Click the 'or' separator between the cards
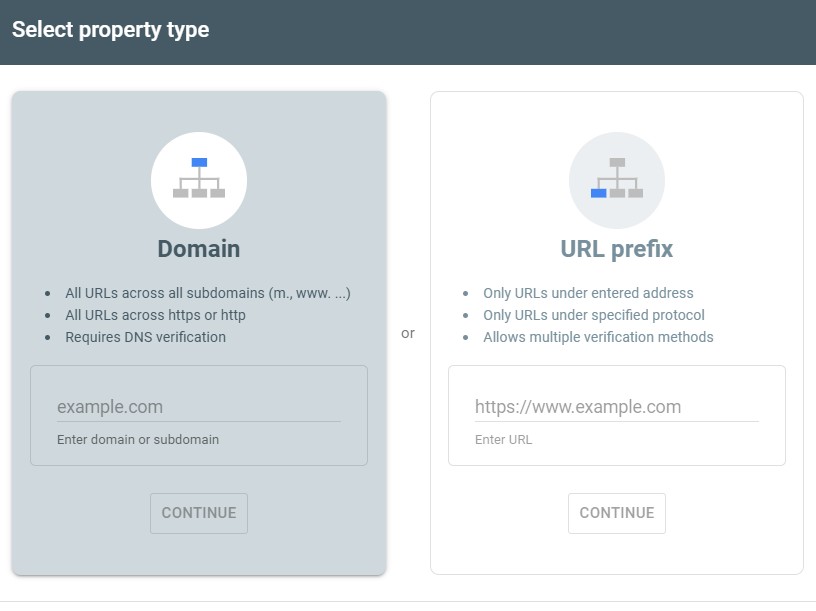The width and height of the screenshot is (816, 611). (408, 333)
